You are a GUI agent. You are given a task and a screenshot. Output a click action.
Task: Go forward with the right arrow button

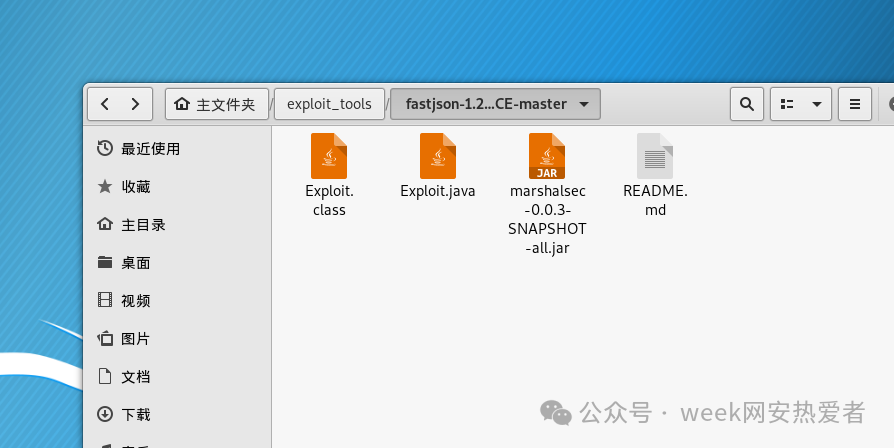(x=136, y=104)
